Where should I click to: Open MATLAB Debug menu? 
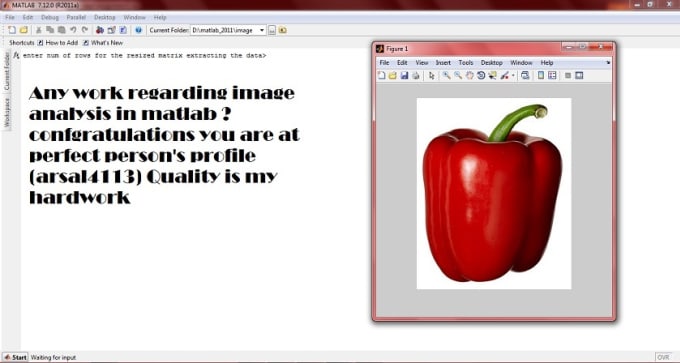[x=50, y=17]
